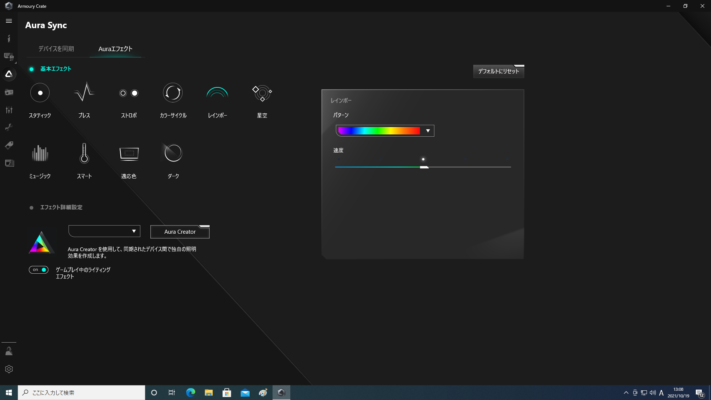Choose the Strobe (ストロボ) effect
This screenshot has width=711, height=400.
128,93
